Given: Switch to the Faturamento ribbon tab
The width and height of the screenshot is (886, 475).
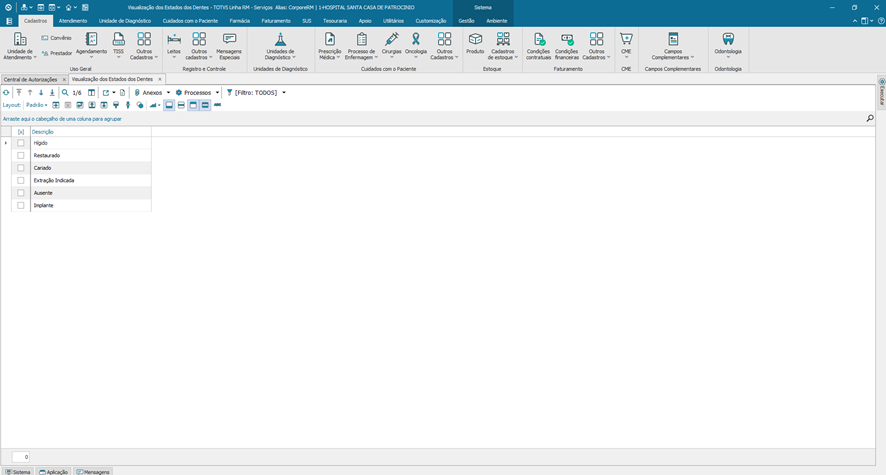Looking at the screenshot, I should point(276,21).
